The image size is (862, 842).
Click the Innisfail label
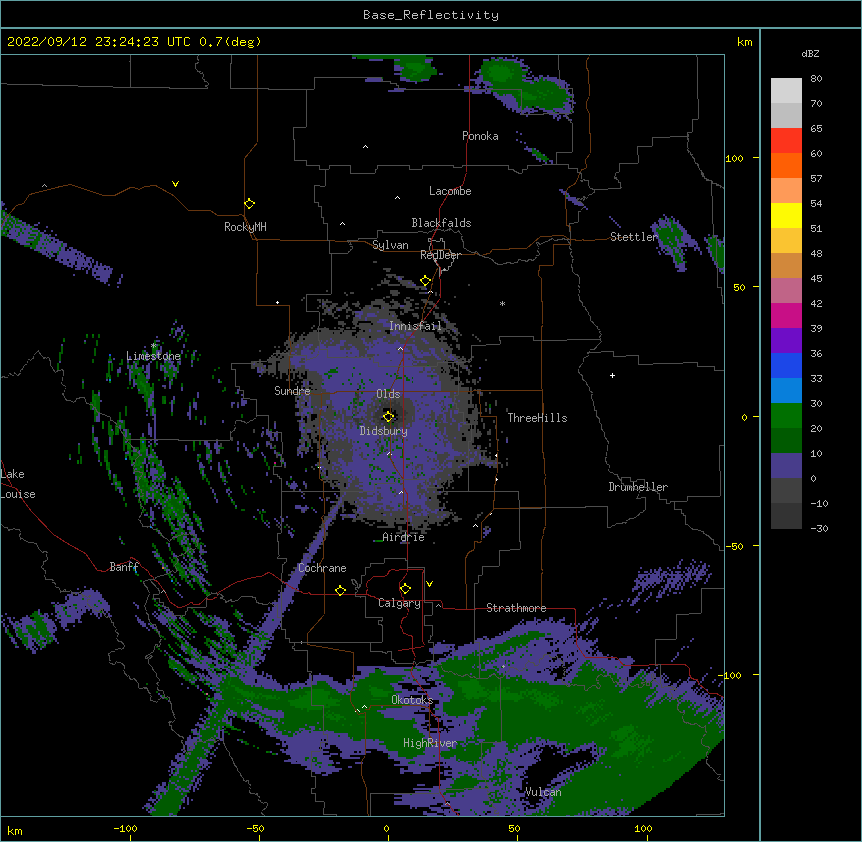pyautogui.click(x=415, y=326)
